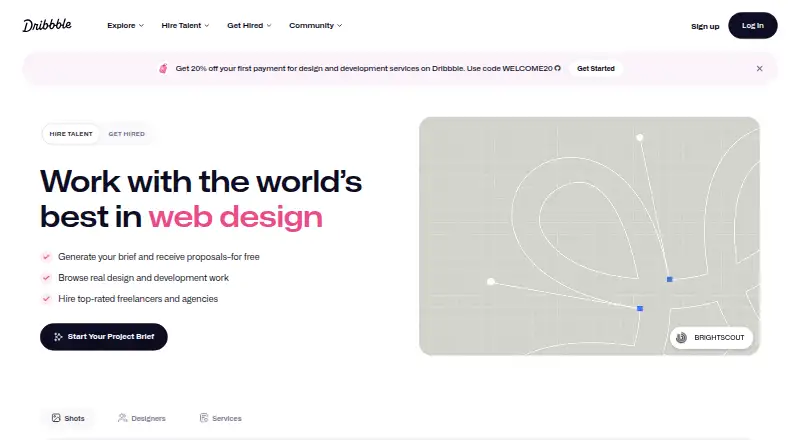800x440 pixels.
Task: Click the Get Started button in banner
Action: coord(595,68)
